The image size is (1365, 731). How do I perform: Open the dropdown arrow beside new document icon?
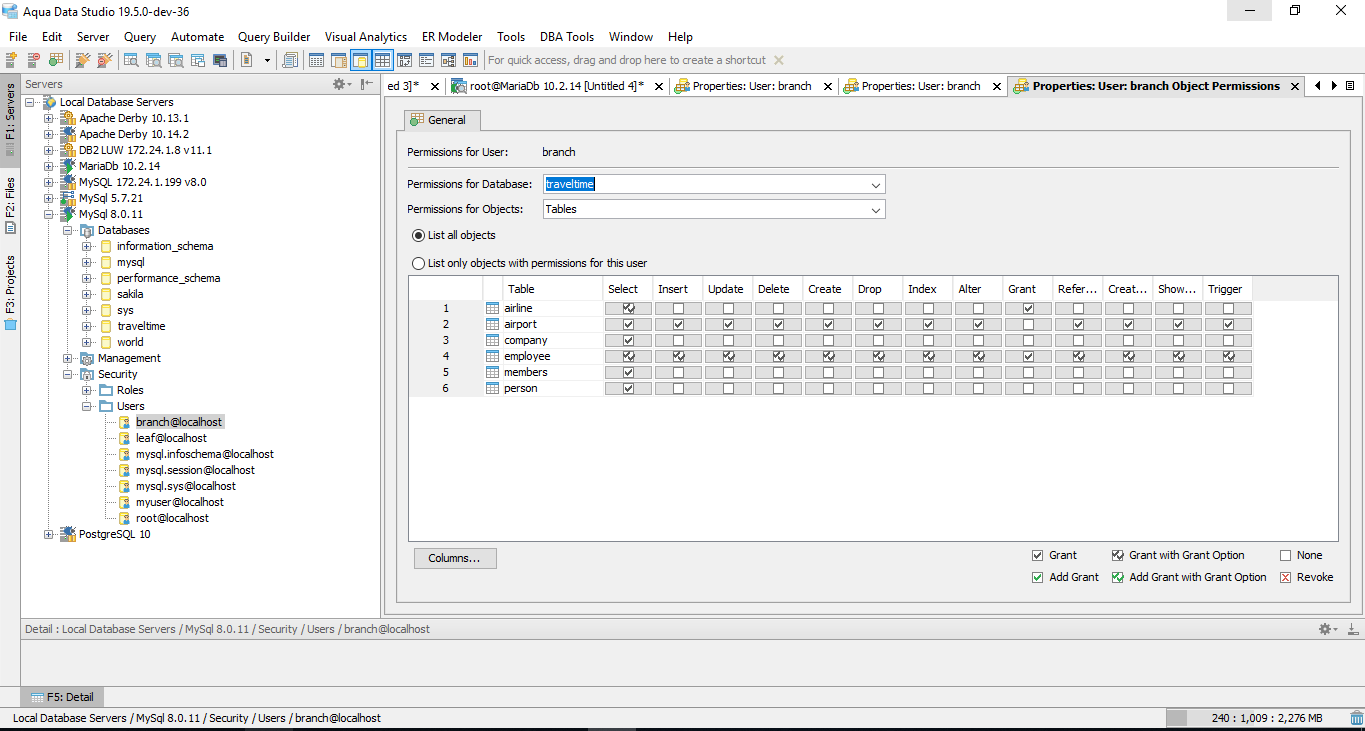click(x=267, y=60)
